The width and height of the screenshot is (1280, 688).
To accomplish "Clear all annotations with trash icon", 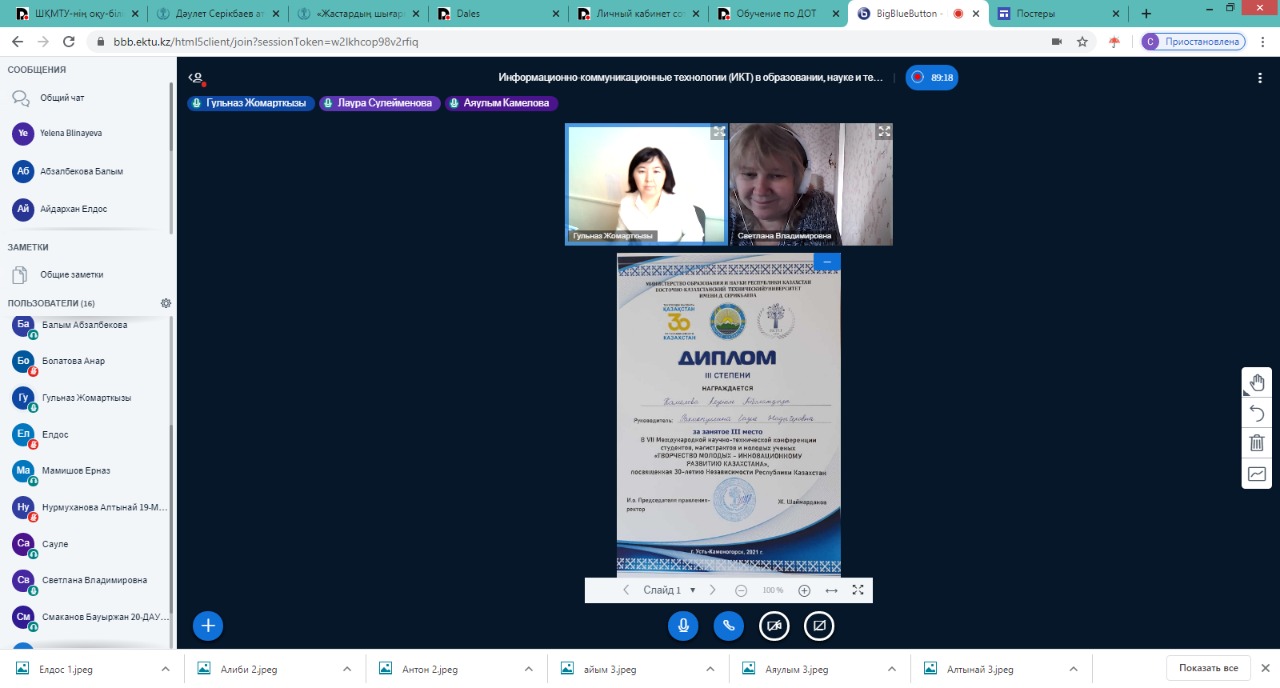I will pos(1257,443).
